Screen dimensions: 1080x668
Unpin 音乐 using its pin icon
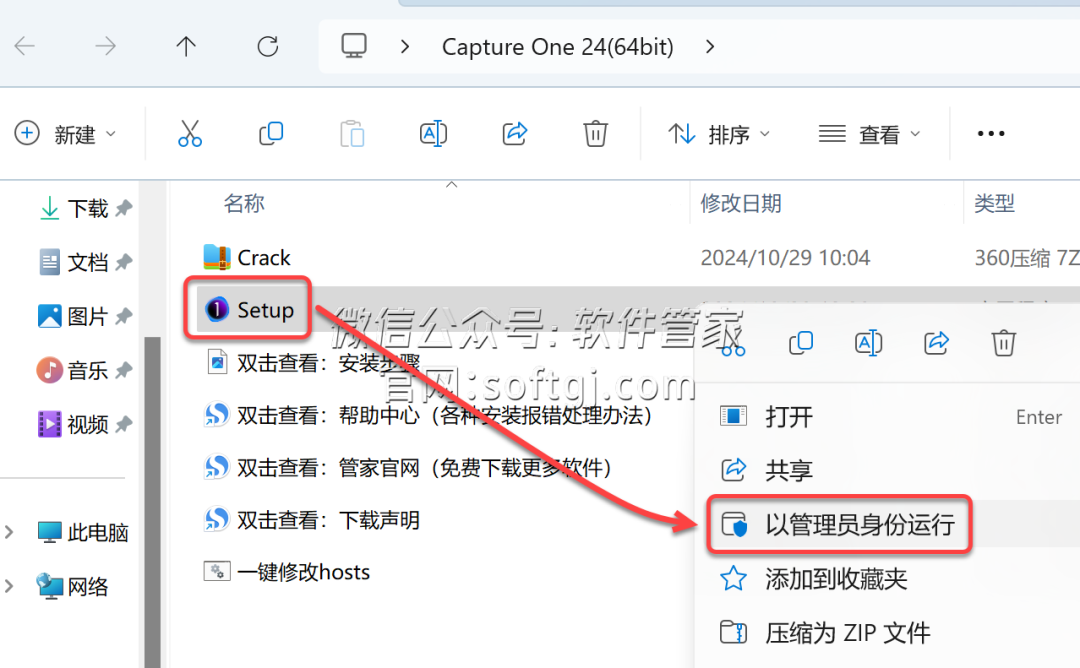click(x=124, y=370)
